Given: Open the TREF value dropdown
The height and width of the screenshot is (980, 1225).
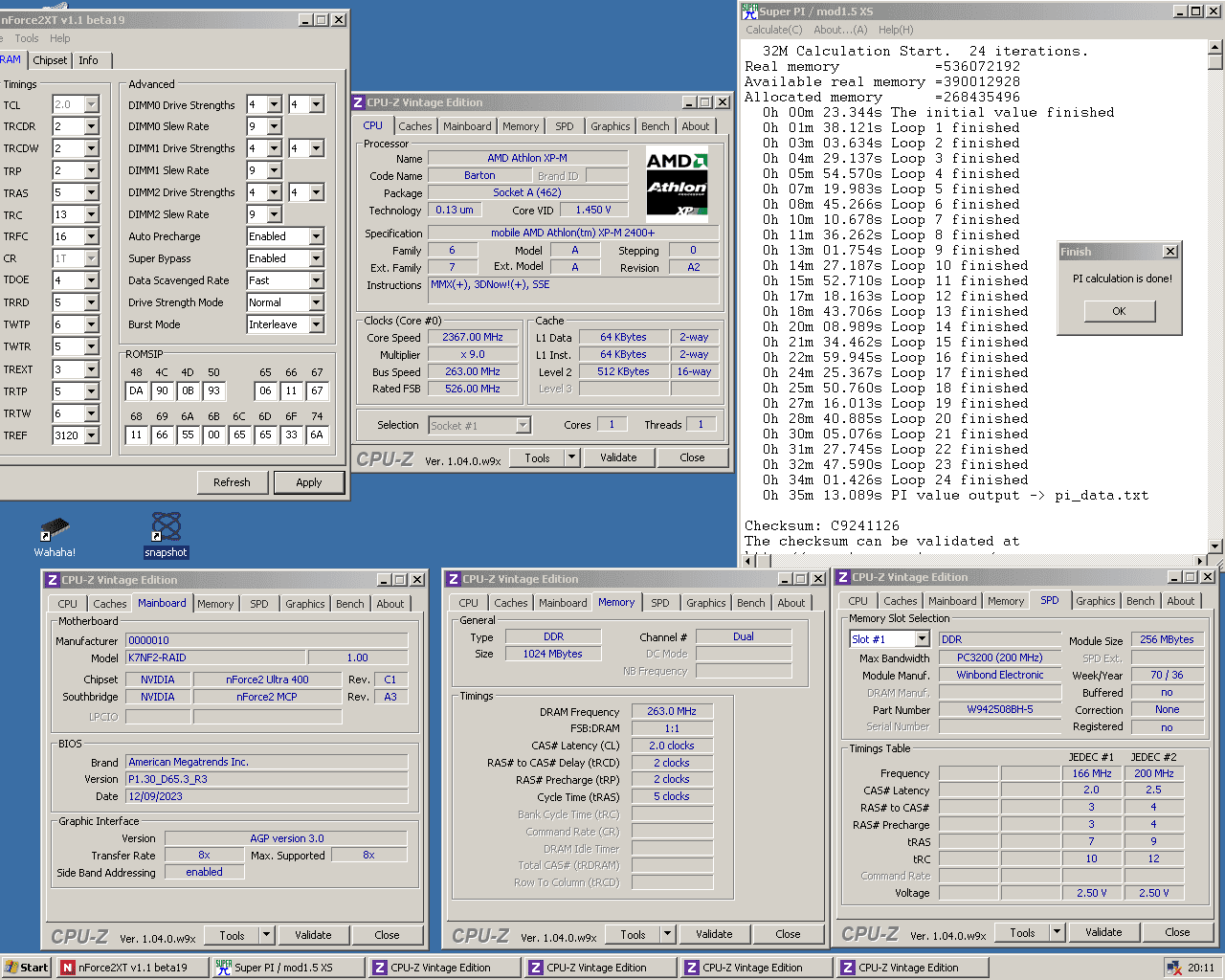Looking at the screenshot, I should (92, 435).
